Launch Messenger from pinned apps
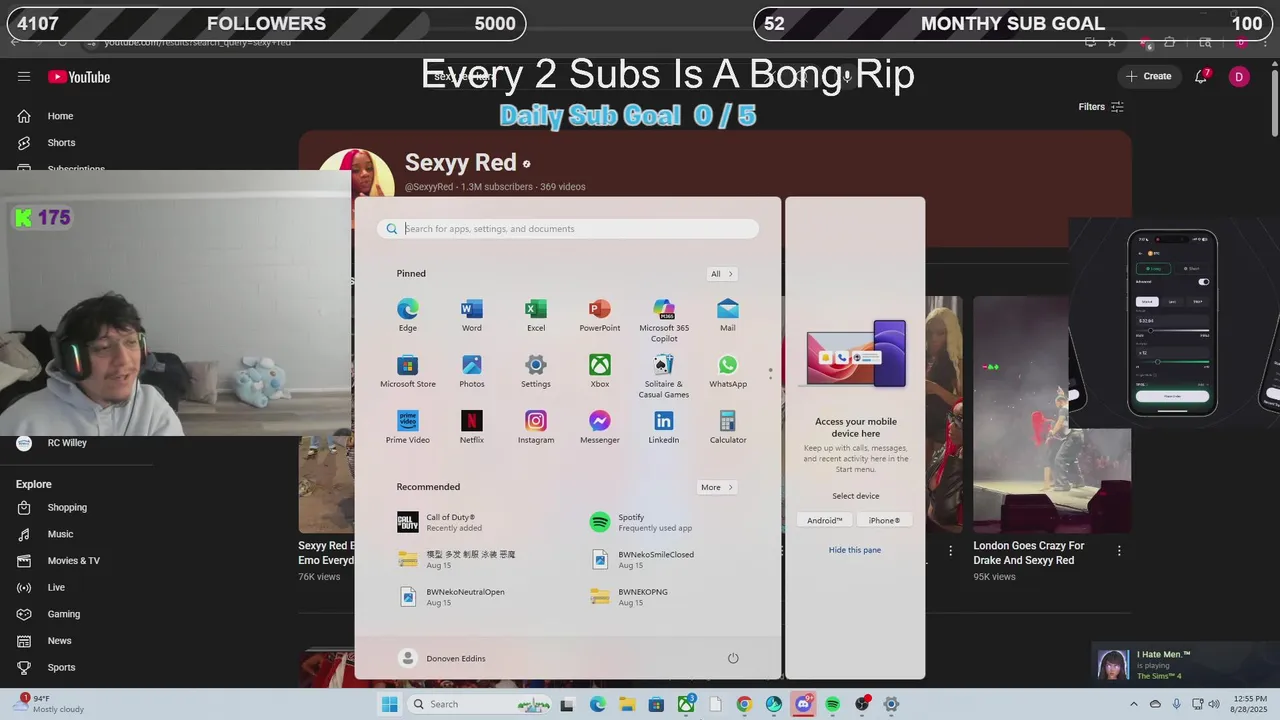Image resolution: width=1280 pixels, height=720 pixels. pyautogui.click(x=600, y=427)
